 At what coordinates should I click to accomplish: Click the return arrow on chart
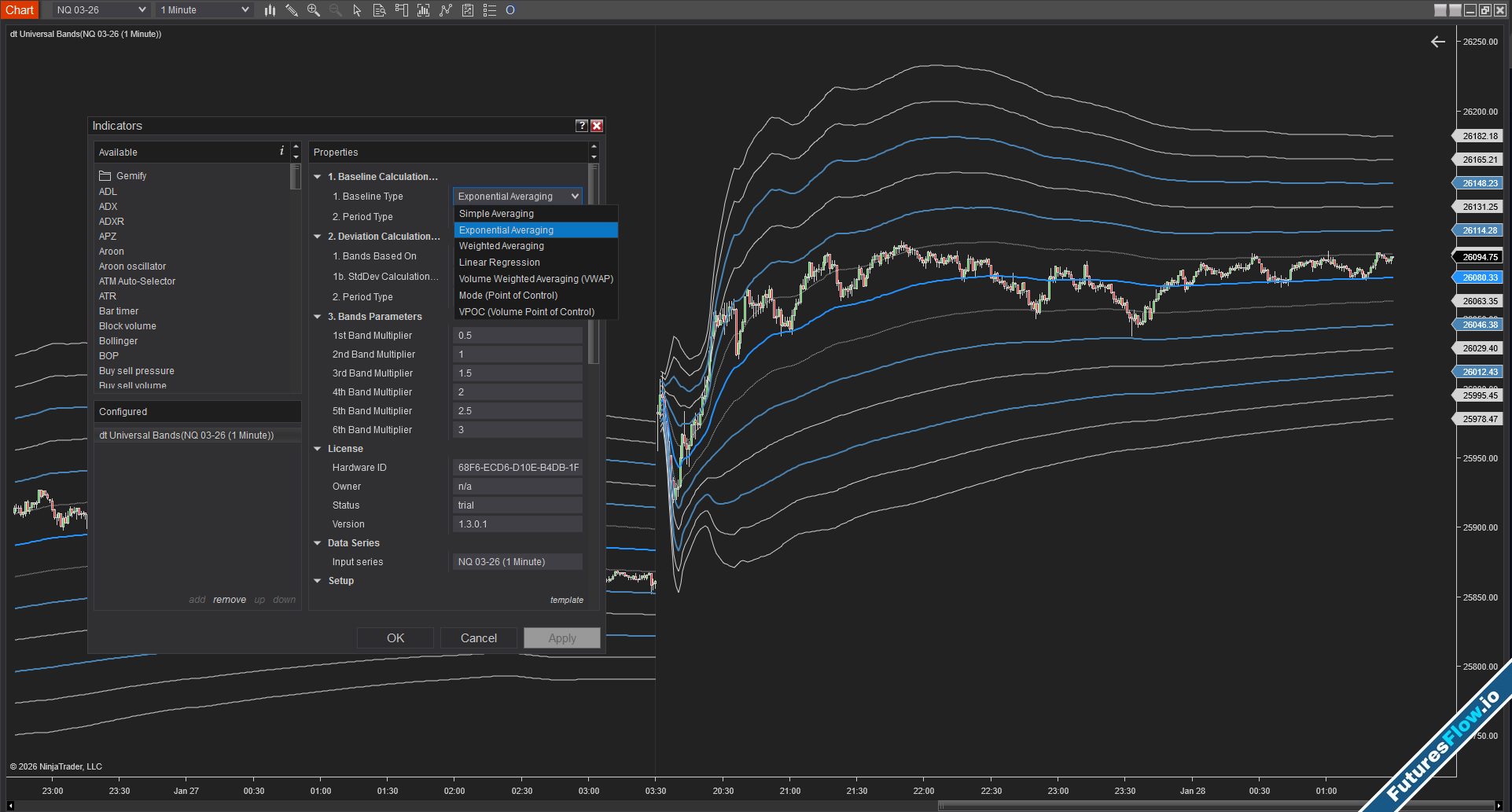coord(1437,42)
